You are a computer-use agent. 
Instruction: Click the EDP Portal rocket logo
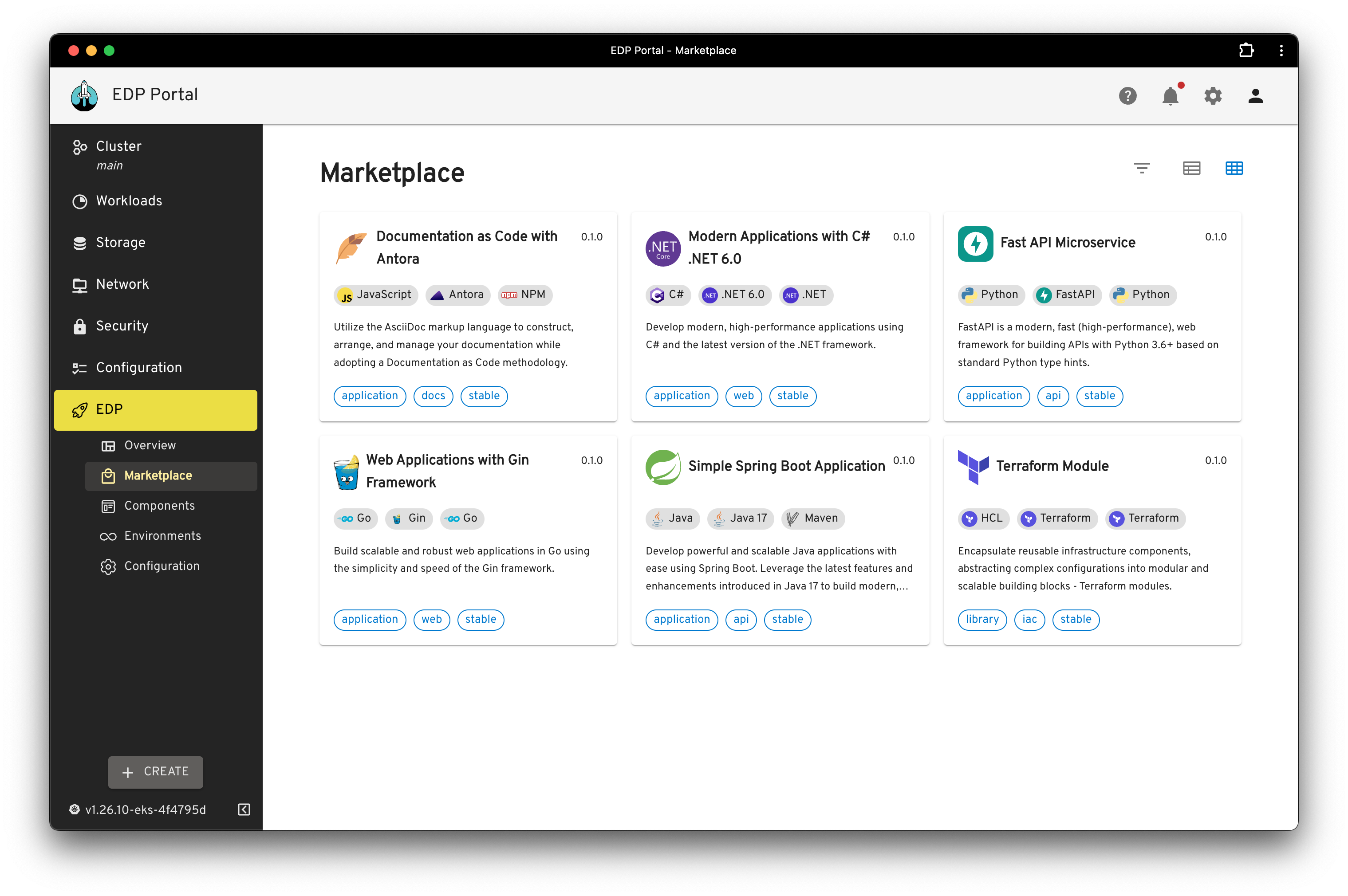click(85, 95)
